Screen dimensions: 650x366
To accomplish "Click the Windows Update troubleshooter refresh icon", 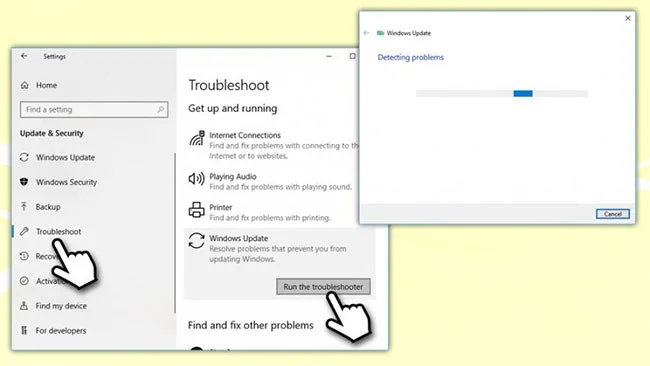I will 196,240.
